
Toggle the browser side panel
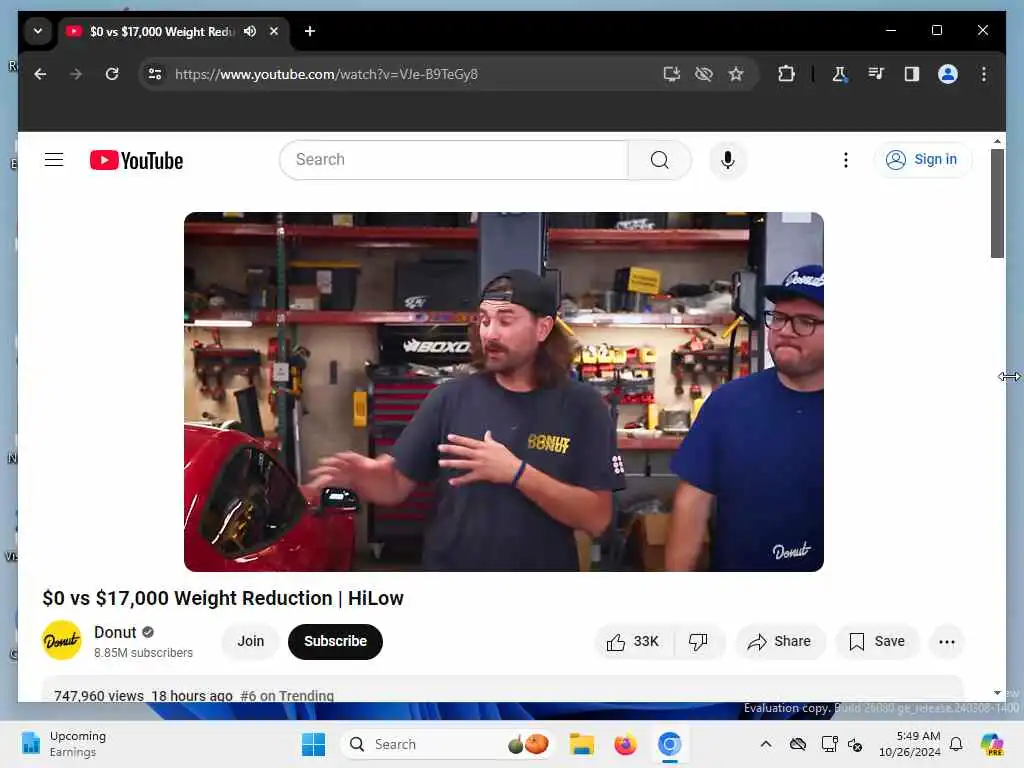(912, 74)
